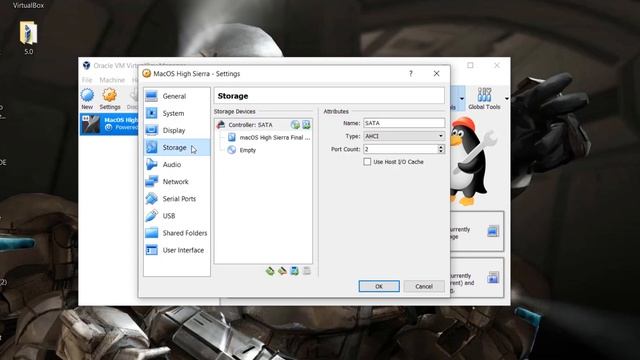Image resolution: width=640 pixels, height=360 pixels.
Task: Select Controller: SATA in storage tree
Action: coord(263,125)
